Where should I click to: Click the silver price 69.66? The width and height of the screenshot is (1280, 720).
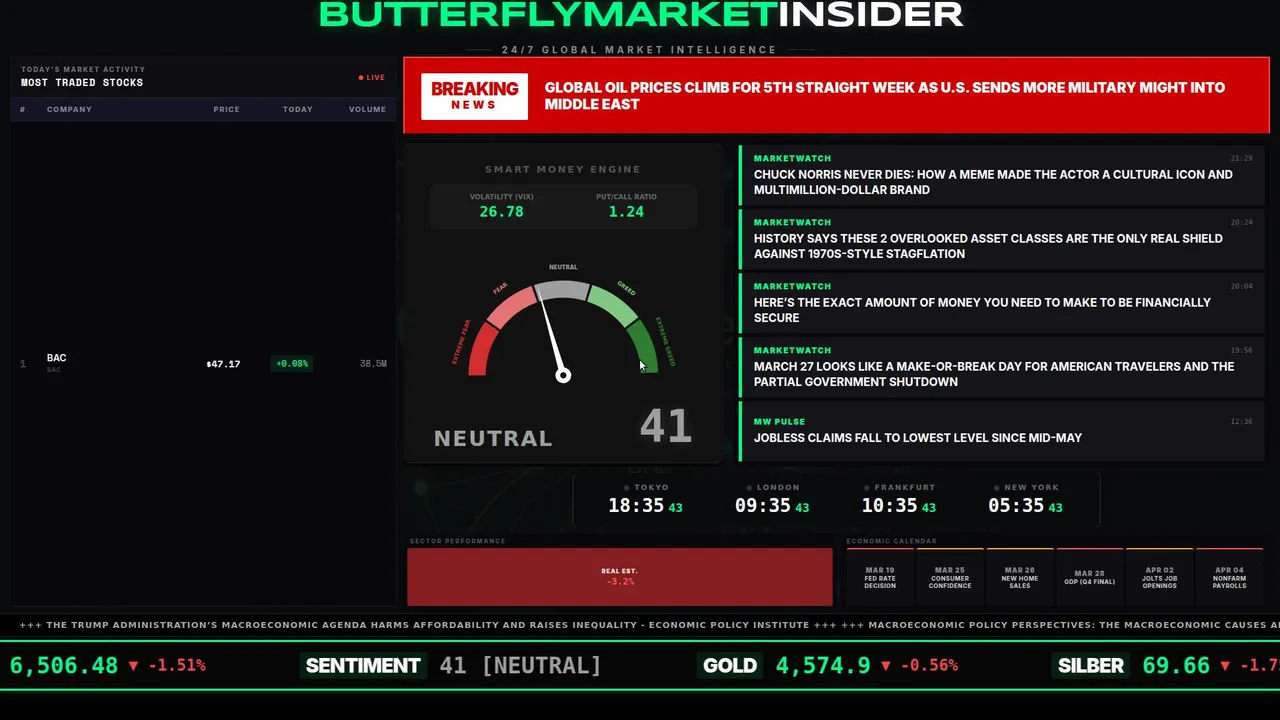tap(1176, 665)
